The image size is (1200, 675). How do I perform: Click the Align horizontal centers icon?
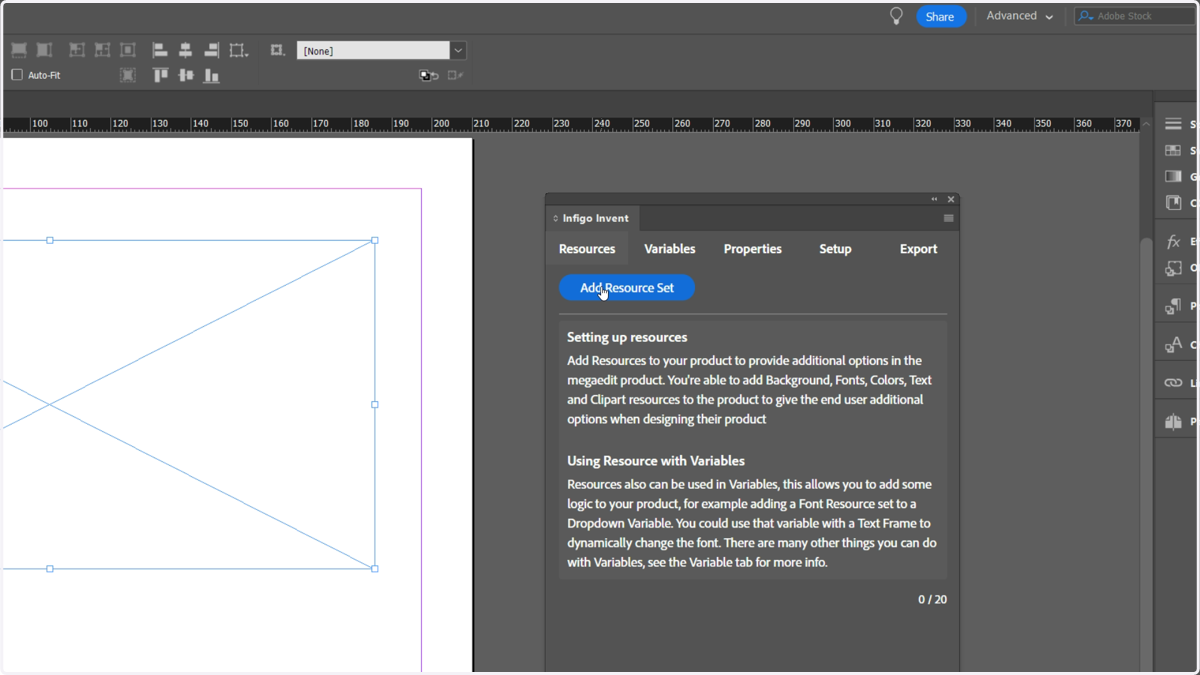[x=186, y=50]
